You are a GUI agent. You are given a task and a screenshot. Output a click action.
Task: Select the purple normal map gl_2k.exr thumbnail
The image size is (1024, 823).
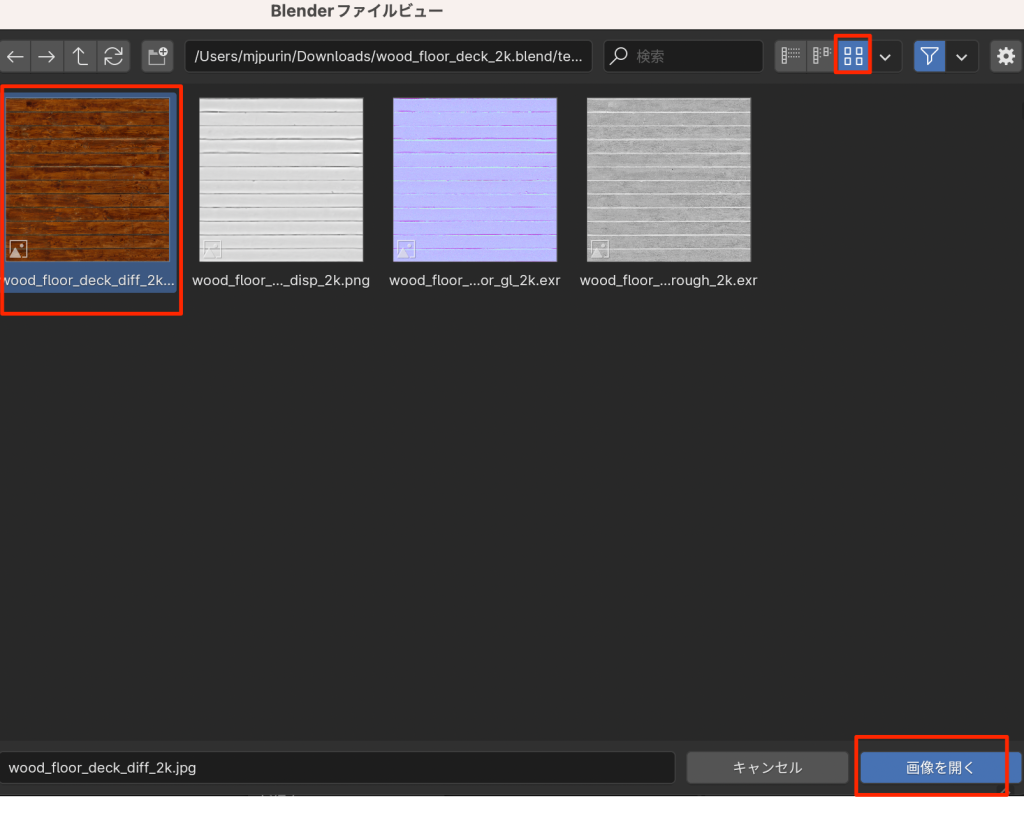point(474,180)
